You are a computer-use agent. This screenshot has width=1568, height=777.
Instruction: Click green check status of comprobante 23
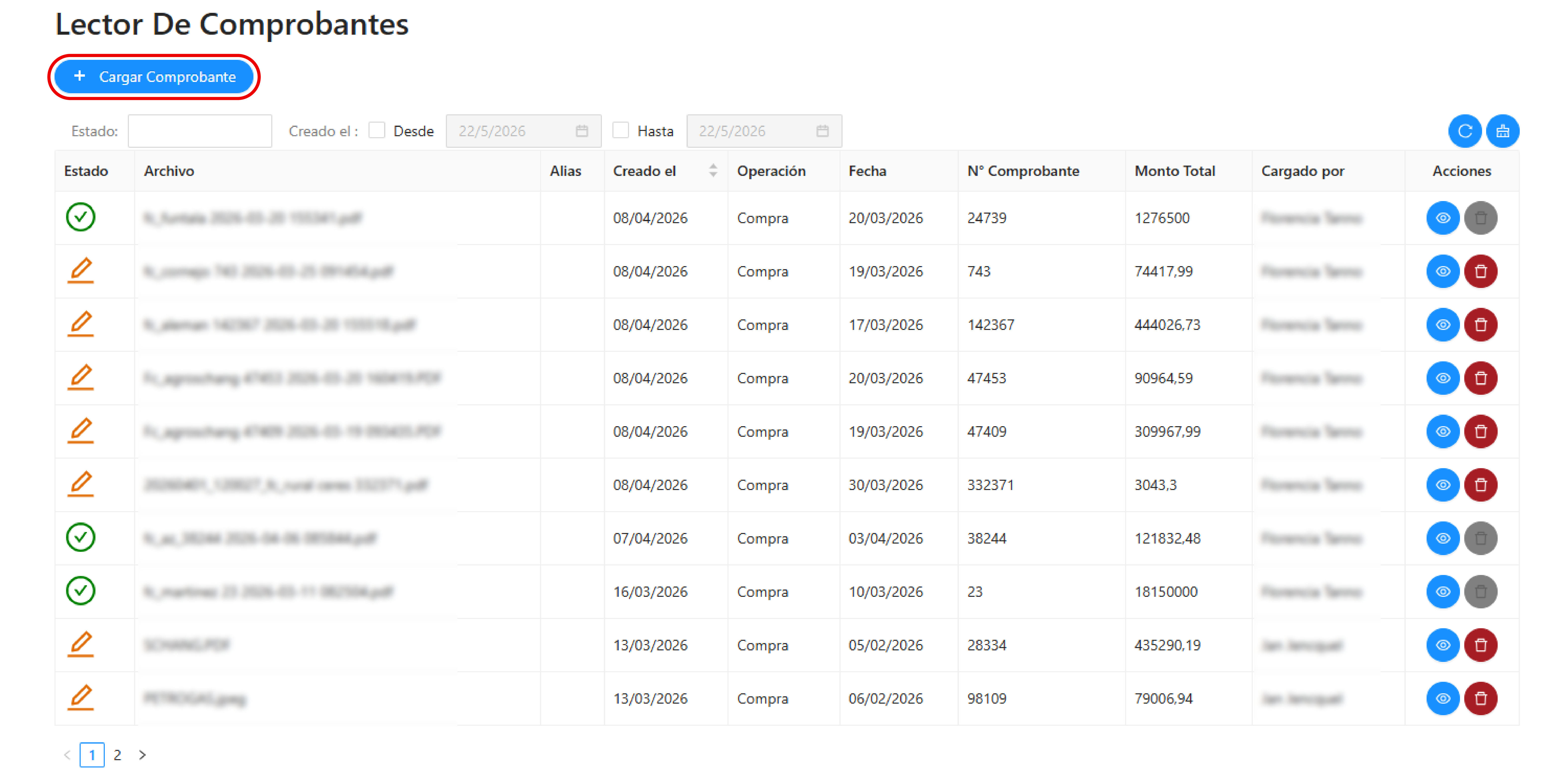coord(80,591)
